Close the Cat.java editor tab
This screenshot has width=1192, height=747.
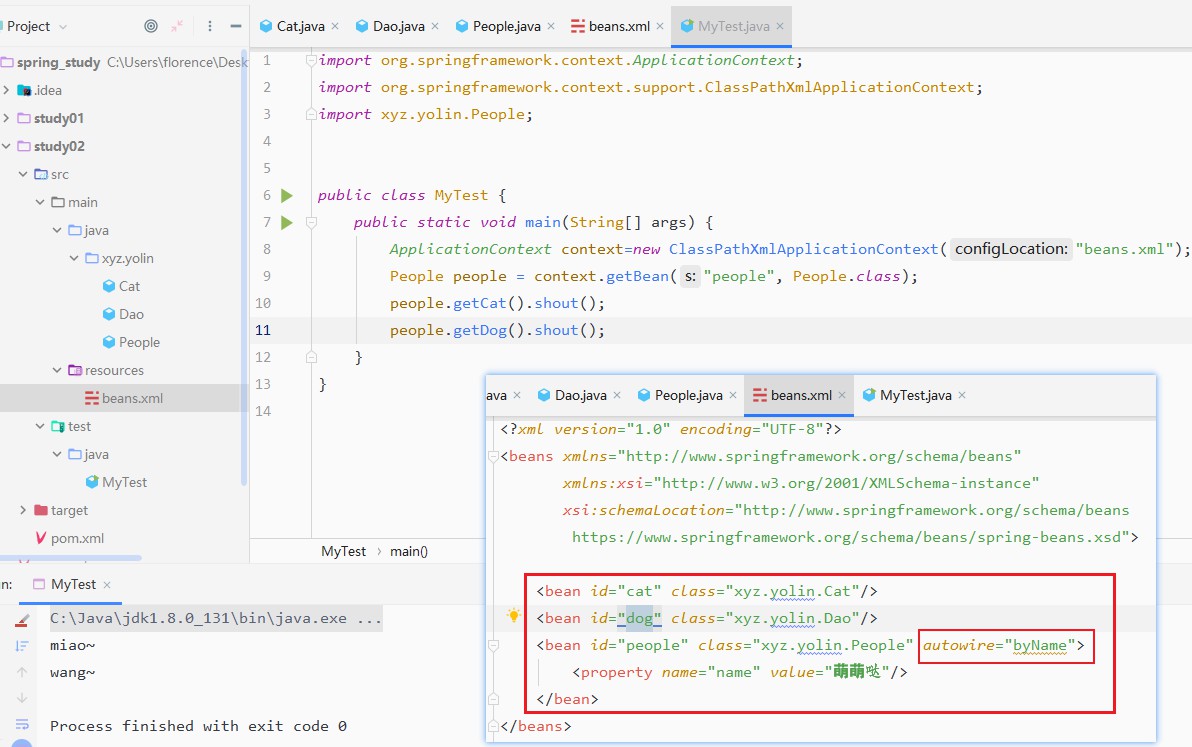(x=334, y=26)
